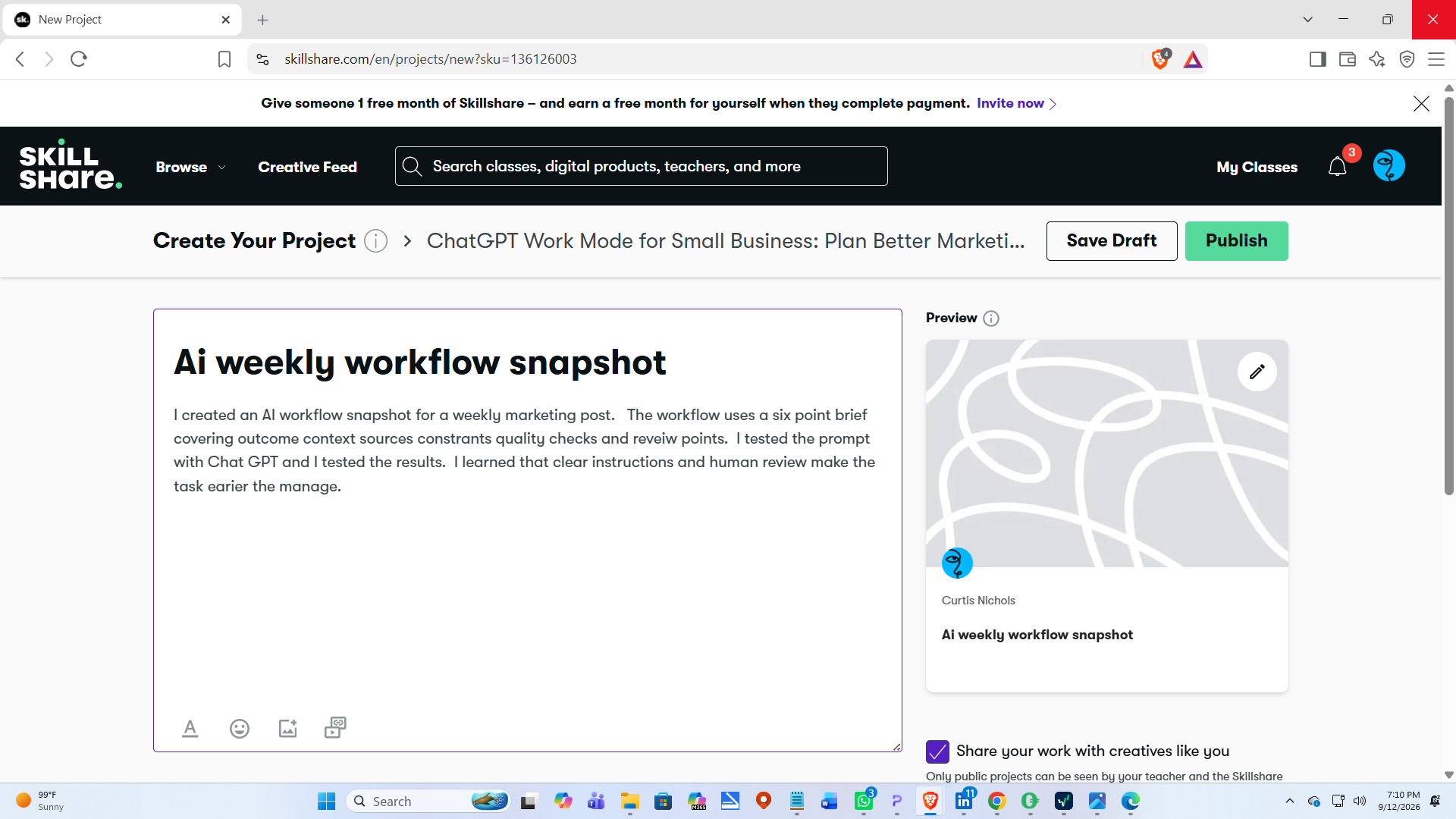Show hidden system tray icons
Image resolution: width=1456 pixels, height=819 pixels.
coord(1290,801)
